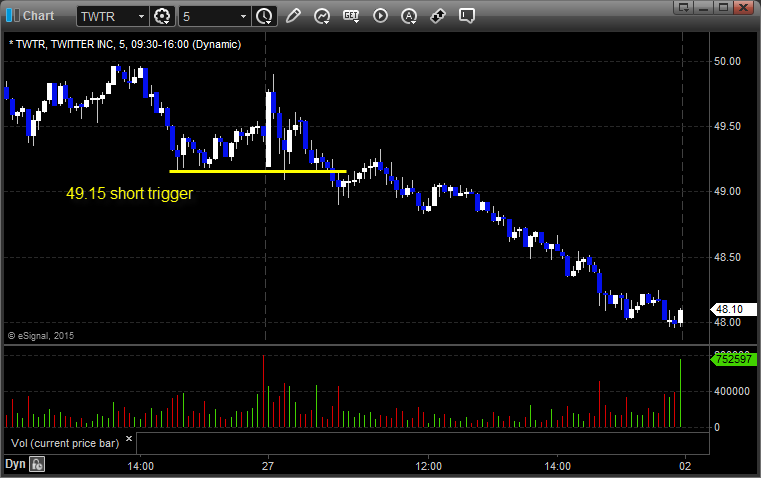This screenshot has height=478, width=761.
Task: Click the blue Chart window icon
Action: (x=12, y=16)
